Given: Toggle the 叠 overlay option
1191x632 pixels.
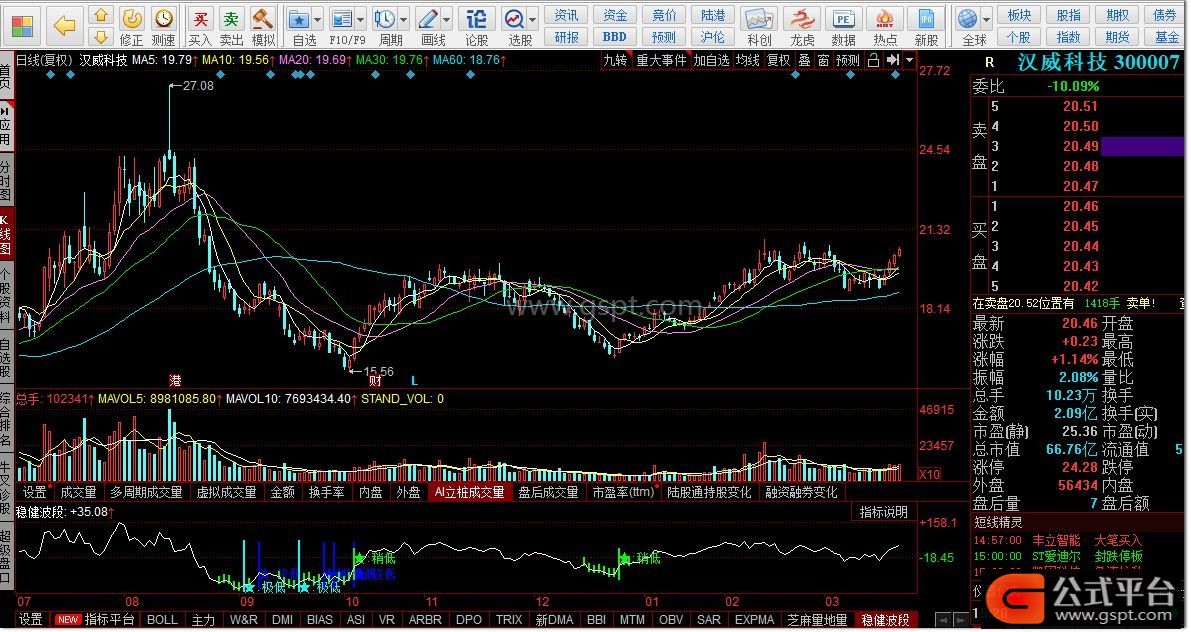Looking at the screenshot, I should 804,60.
